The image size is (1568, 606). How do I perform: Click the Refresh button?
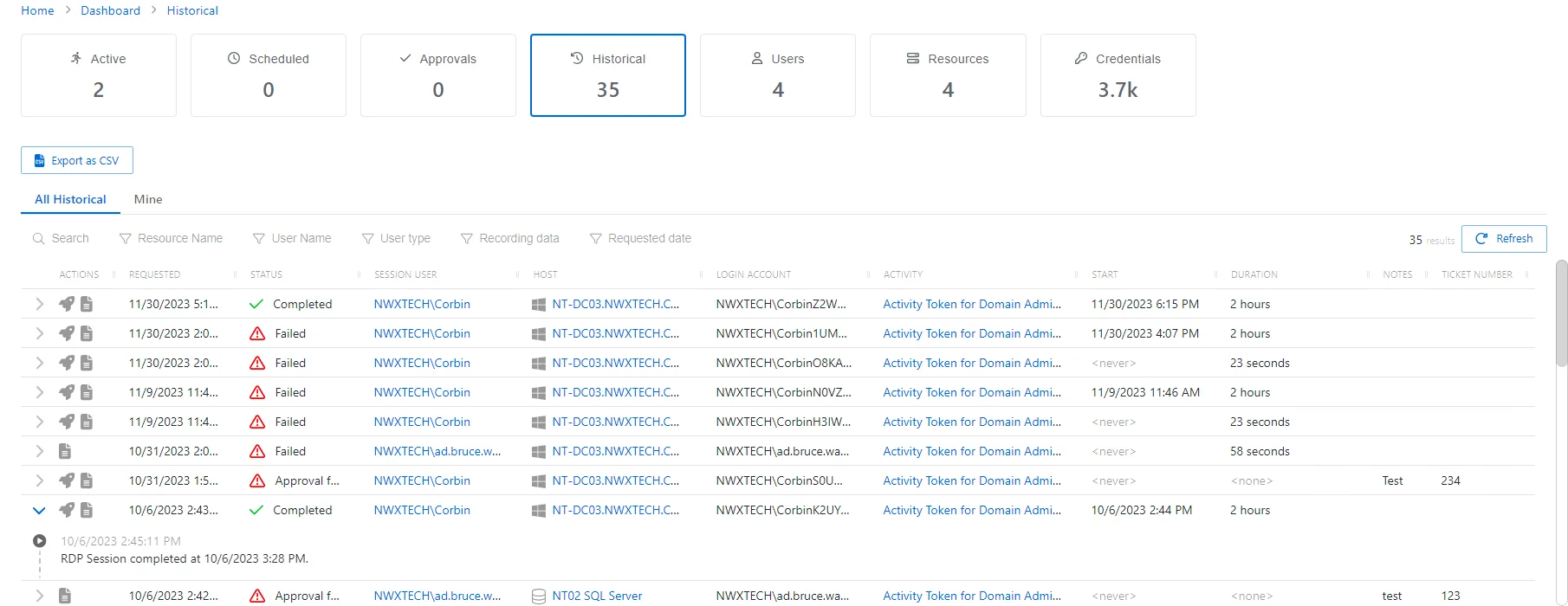coord(1504,239)
